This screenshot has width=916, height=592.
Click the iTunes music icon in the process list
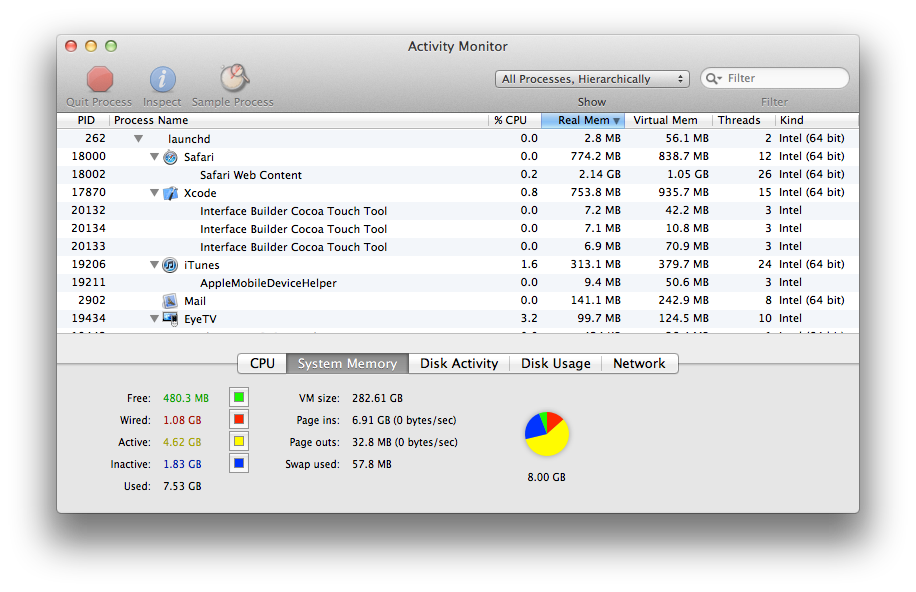coord(170,265)
